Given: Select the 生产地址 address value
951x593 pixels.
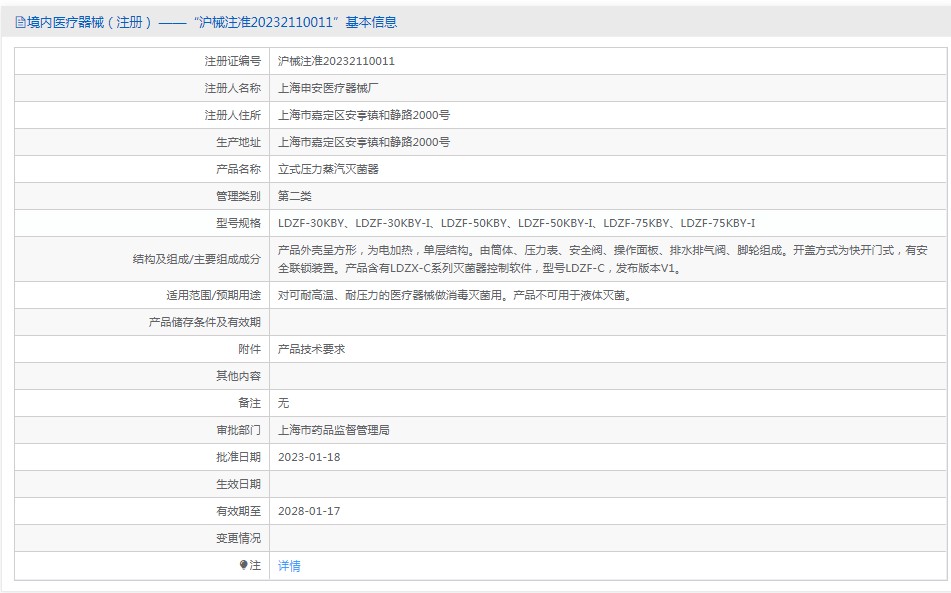Looking at the screenshot, I should pyautogui.click(x=364, y=142).
